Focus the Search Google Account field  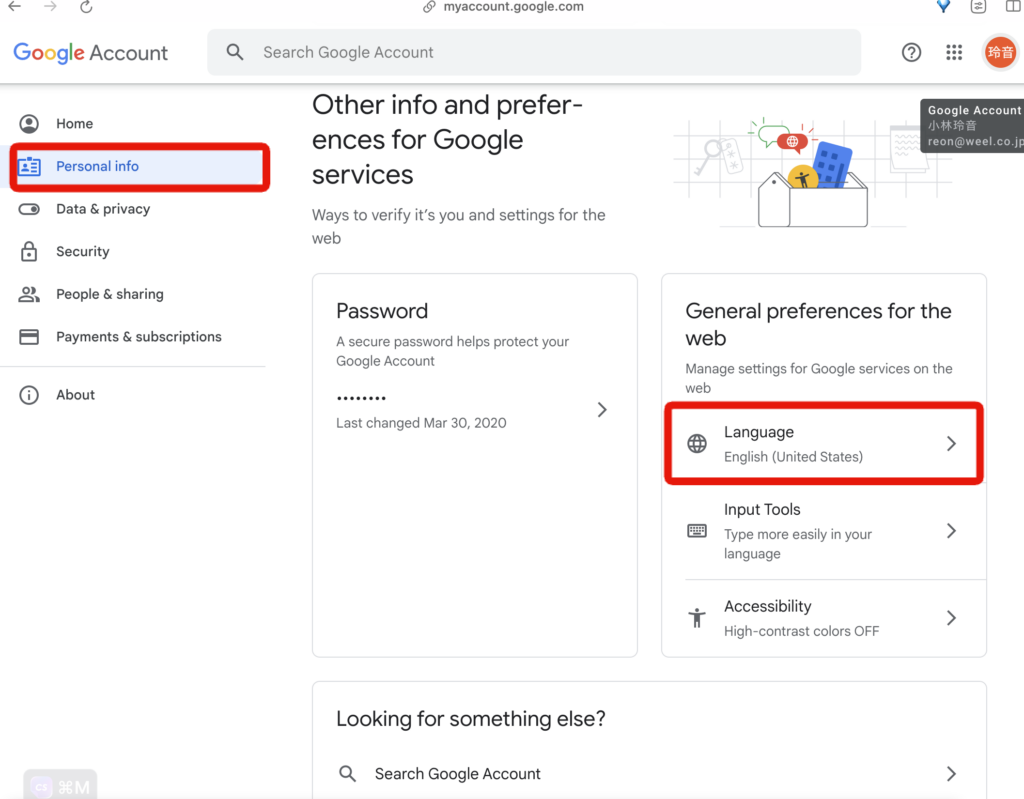(x=534, y=52)
